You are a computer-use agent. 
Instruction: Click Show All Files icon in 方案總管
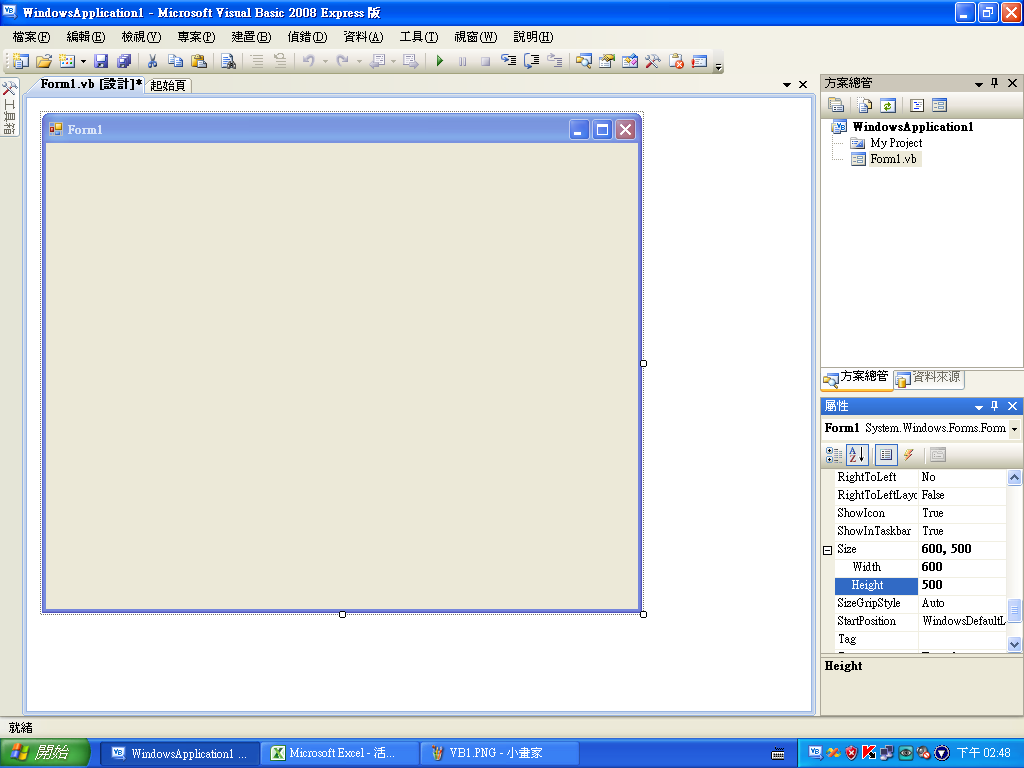tap(865, 105)
